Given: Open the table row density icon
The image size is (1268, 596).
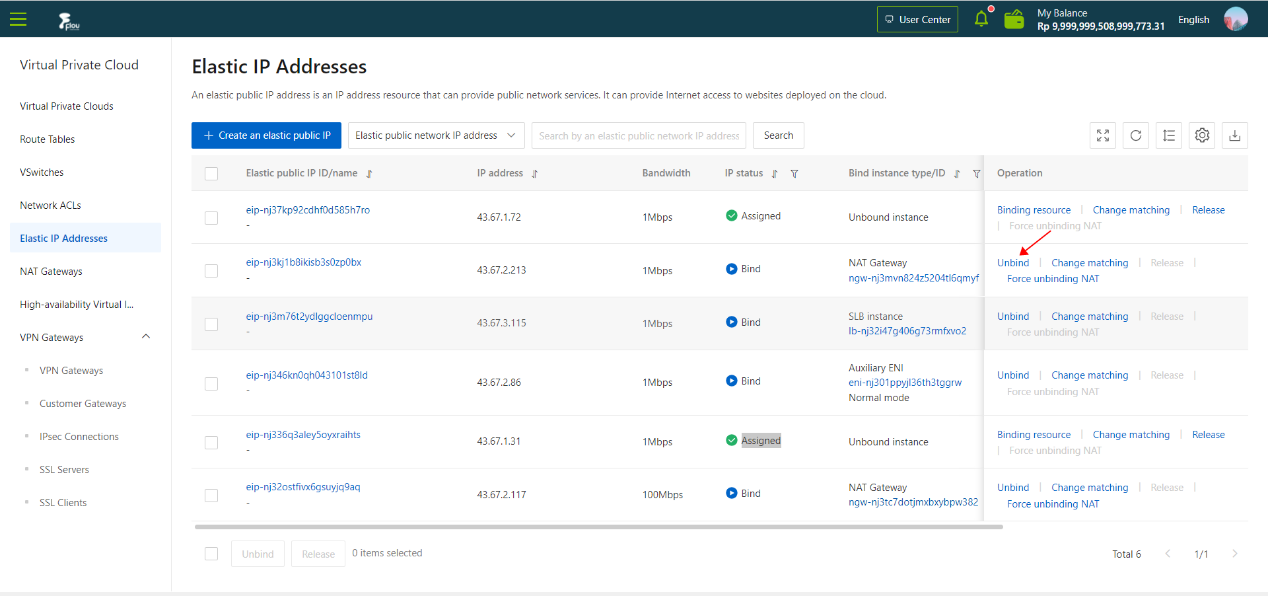Looking at the screenshot, I should click(1169, 136).
